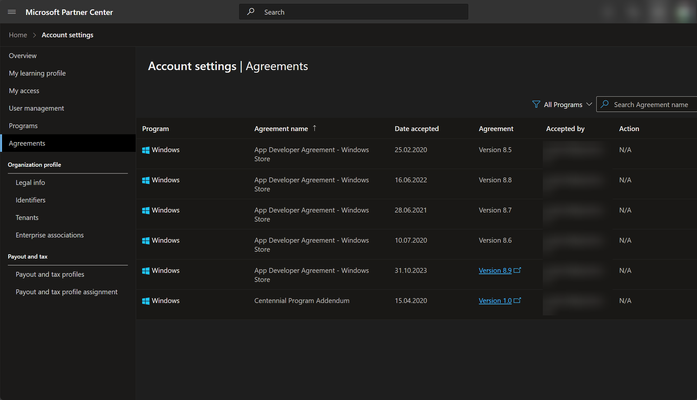
Task: Click external link icon next to Version 8.9
Action: (517, 270)
